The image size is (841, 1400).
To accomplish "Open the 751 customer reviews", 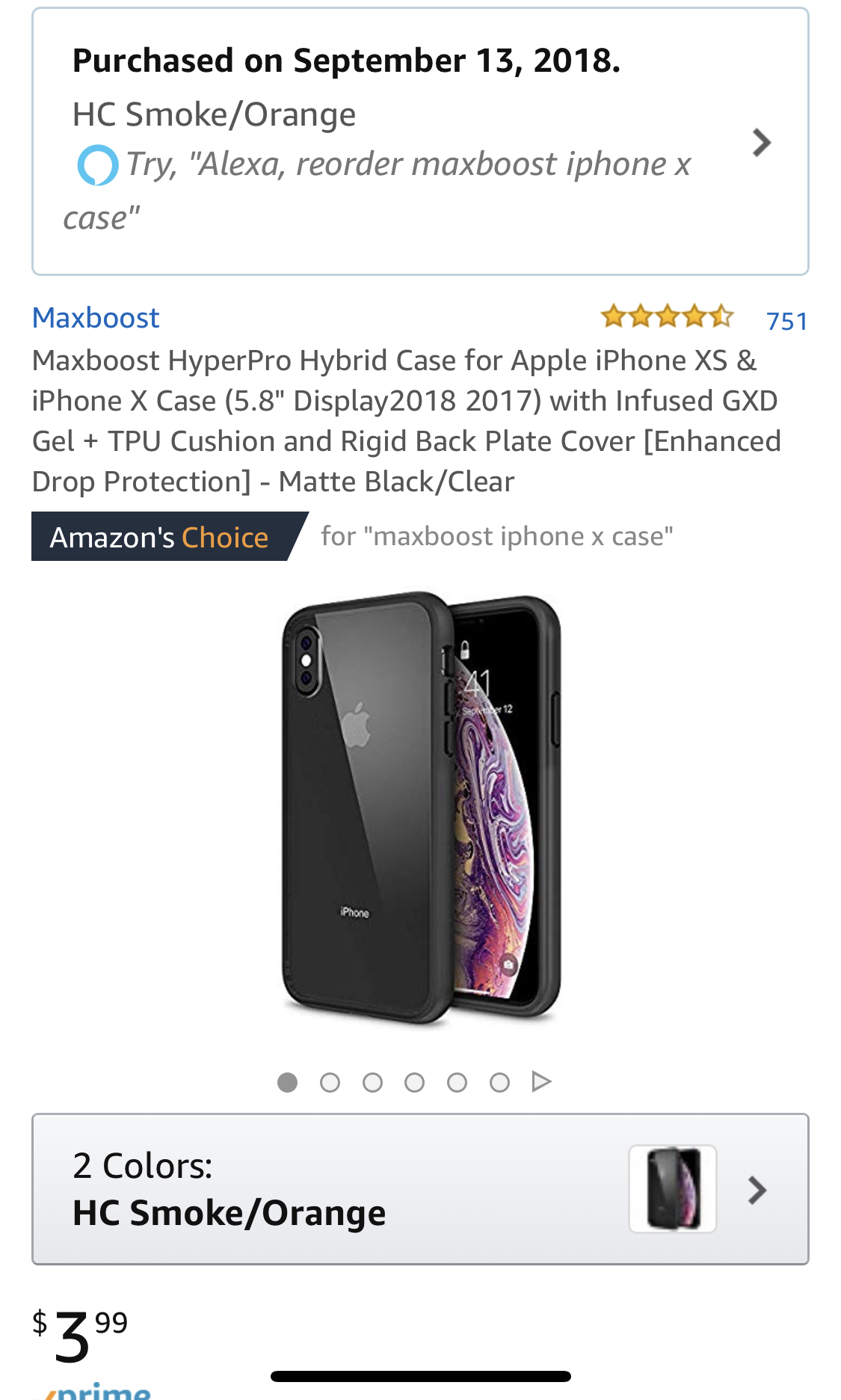I will click(x=786, y=321).
